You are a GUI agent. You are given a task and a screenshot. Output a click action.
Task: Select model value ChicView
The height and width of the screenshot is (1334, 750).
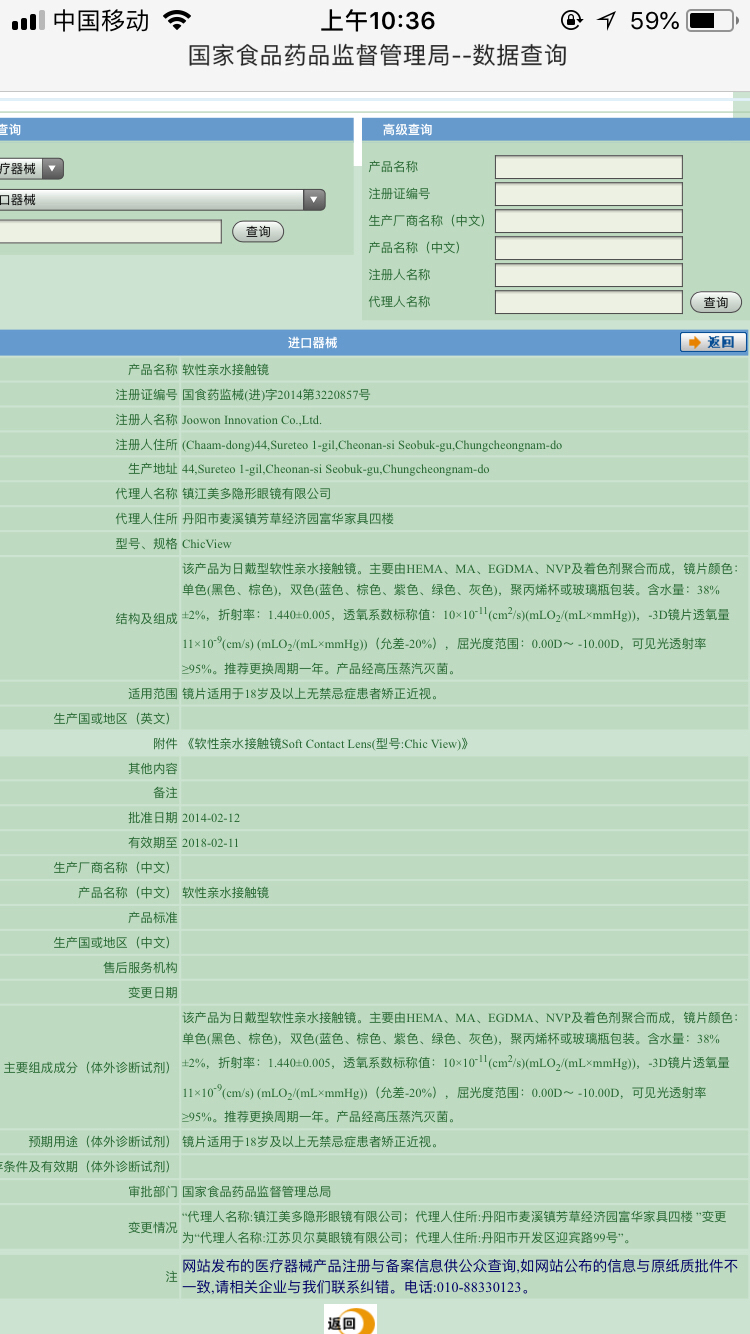click(x=207, y=544)
